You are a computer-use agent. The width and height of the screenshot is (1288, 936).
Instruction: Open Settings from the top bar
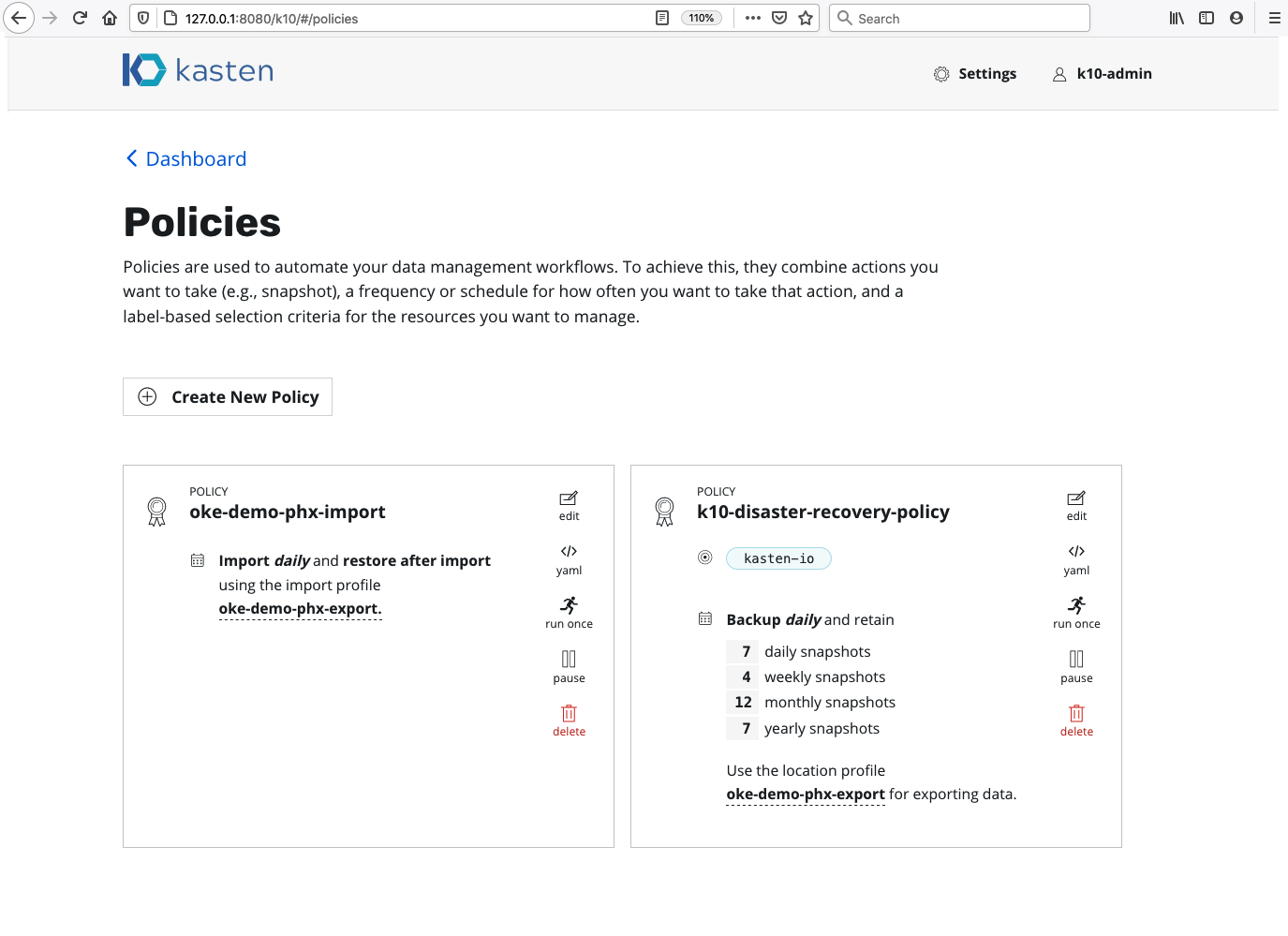pos(975,73)
